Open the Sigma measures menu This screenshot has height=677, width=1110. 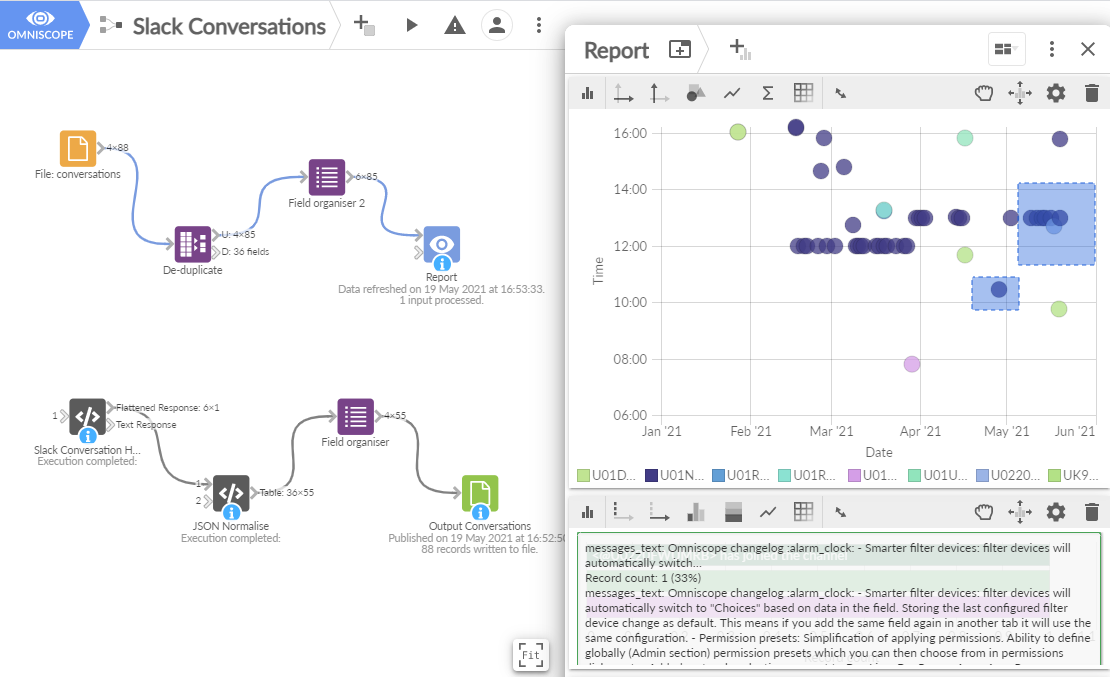coord(767,93)
